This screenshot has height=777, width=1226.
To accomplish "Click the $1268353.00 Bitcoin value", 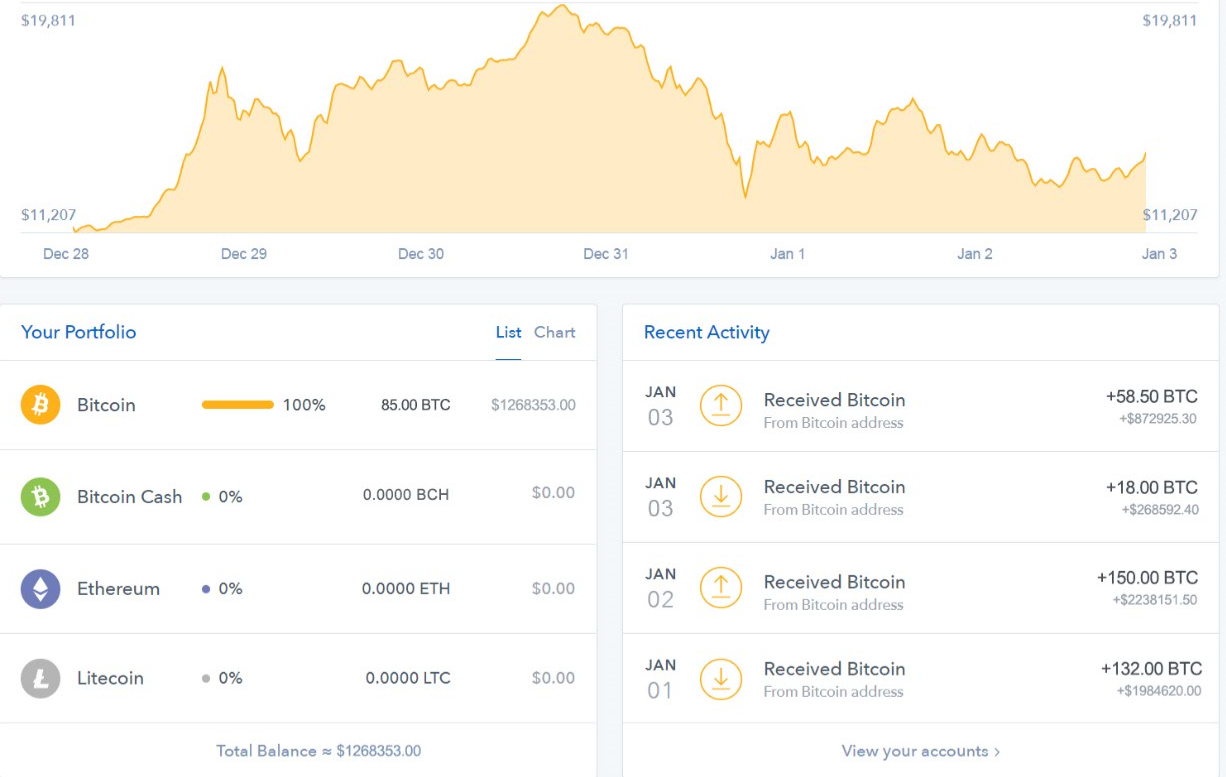I will point(533,405).
